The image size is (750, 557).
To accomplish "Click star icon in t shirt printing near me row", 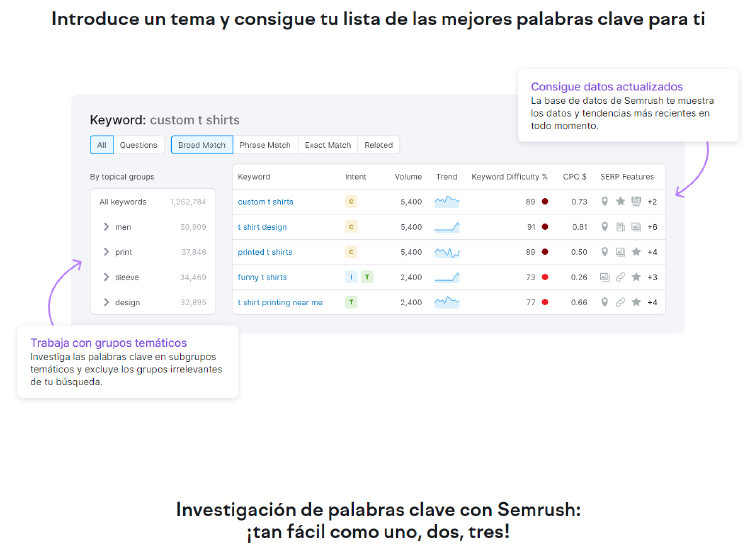I will click(x=636, y=302).
